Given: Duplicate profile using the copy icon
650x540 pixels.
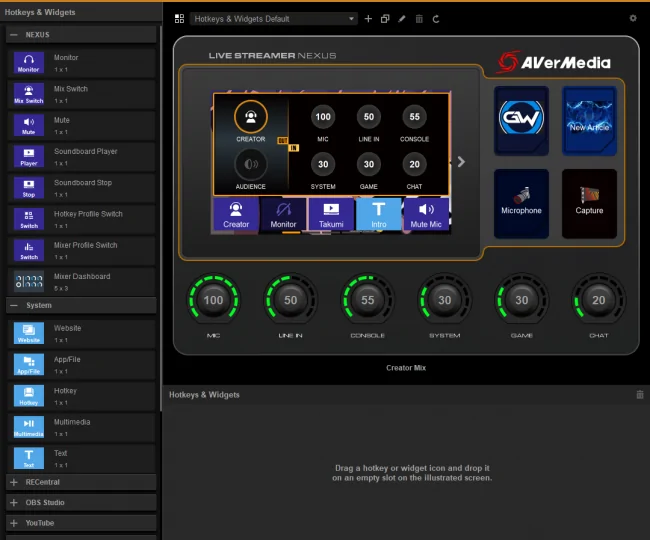Looking at the screenshot, I should click(385, 19).
